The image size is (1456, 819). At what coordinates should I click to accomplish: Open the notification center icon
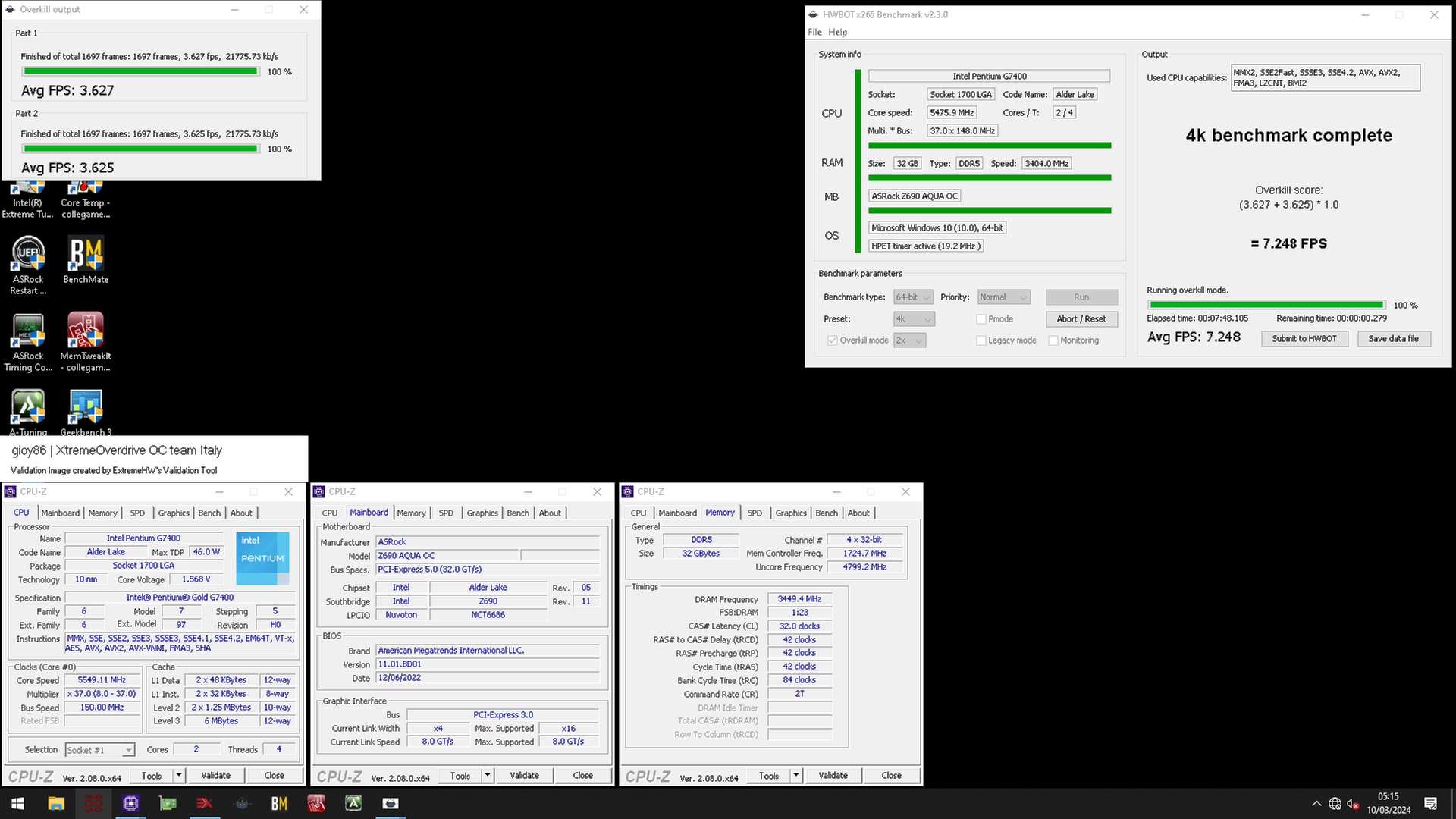(1431, 803)
